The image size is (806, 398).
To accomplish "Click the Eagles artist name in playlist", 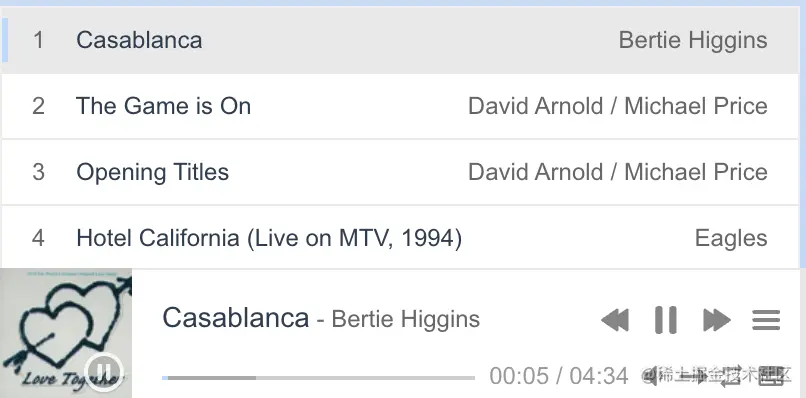I will tap(731, 238).
